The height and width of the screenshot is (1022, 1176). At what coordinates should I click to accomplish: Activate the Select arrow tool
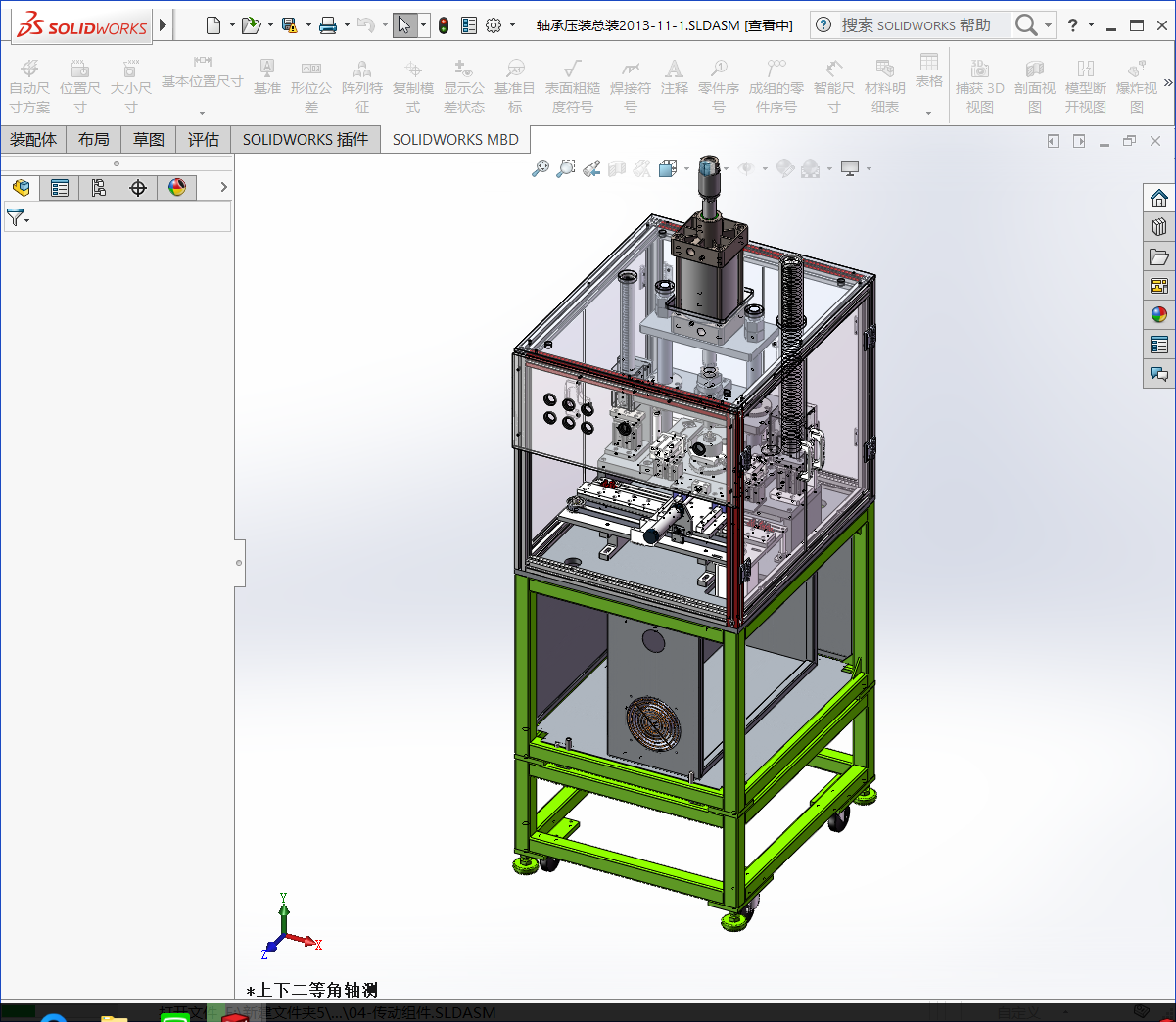point(404,25)
